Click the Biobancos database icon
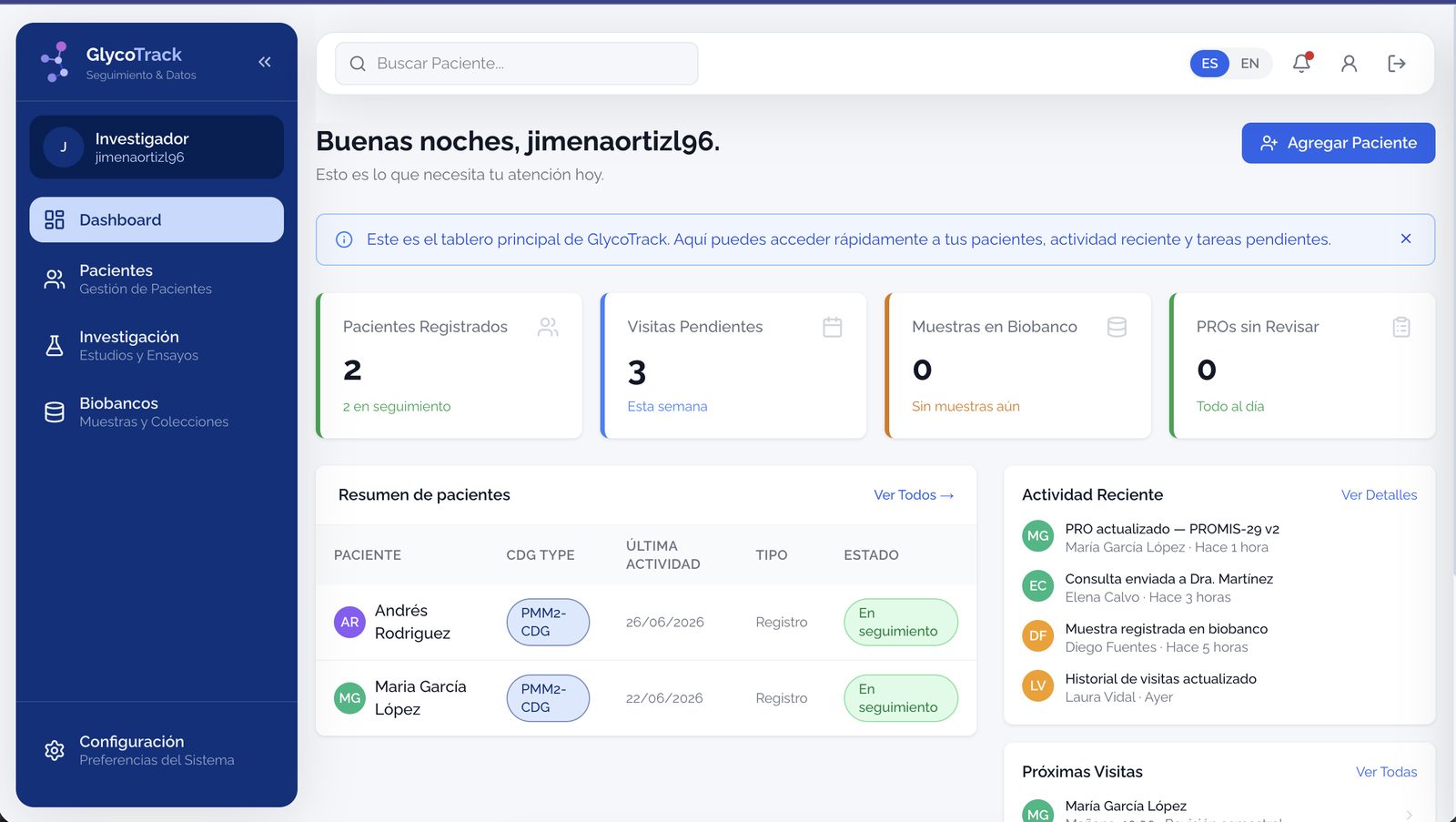Viewport: 1456px width, 822px height. [x=55, y=412]
